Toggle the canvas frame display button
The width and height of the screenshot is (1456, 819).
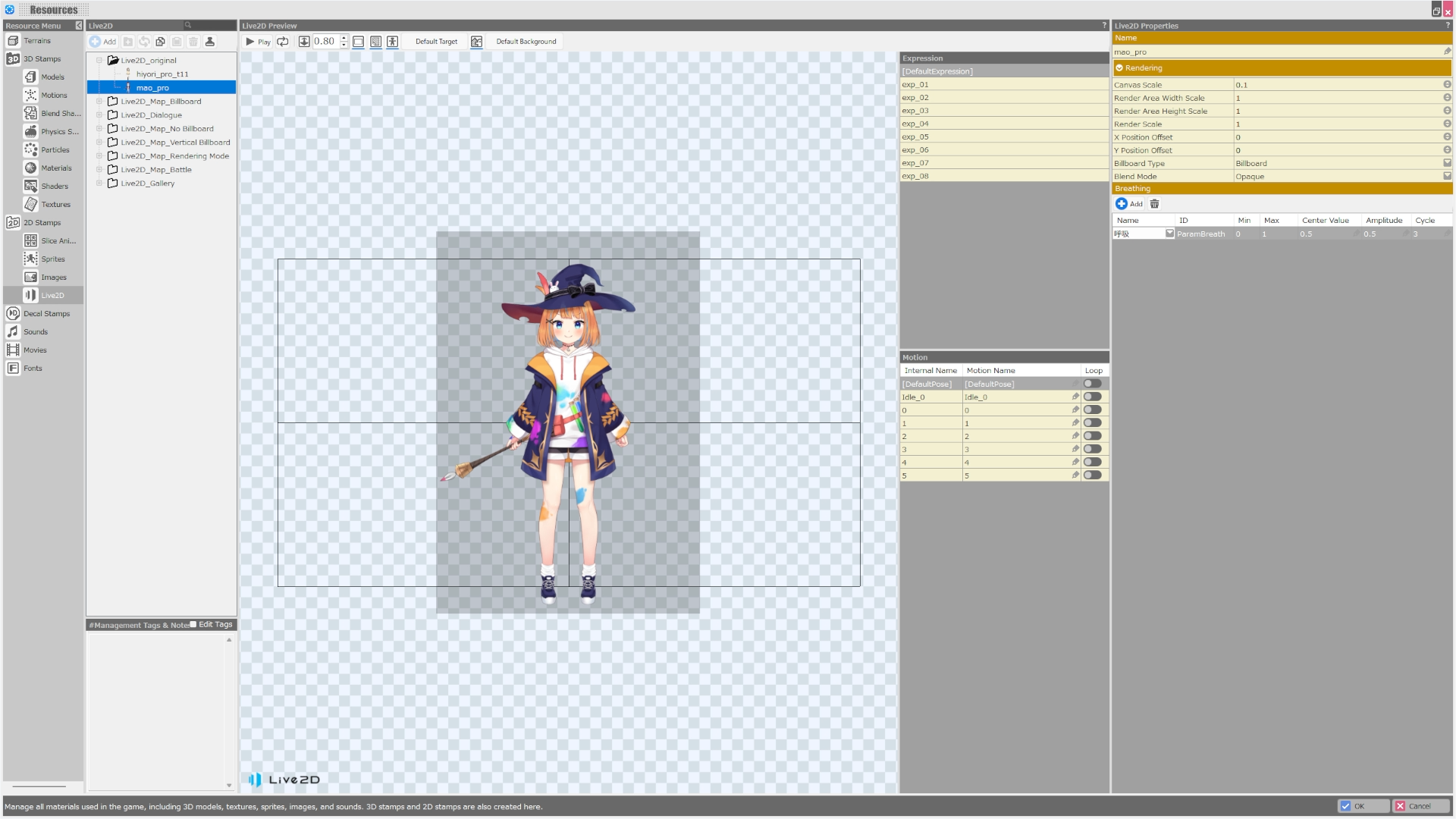(359, 42)
